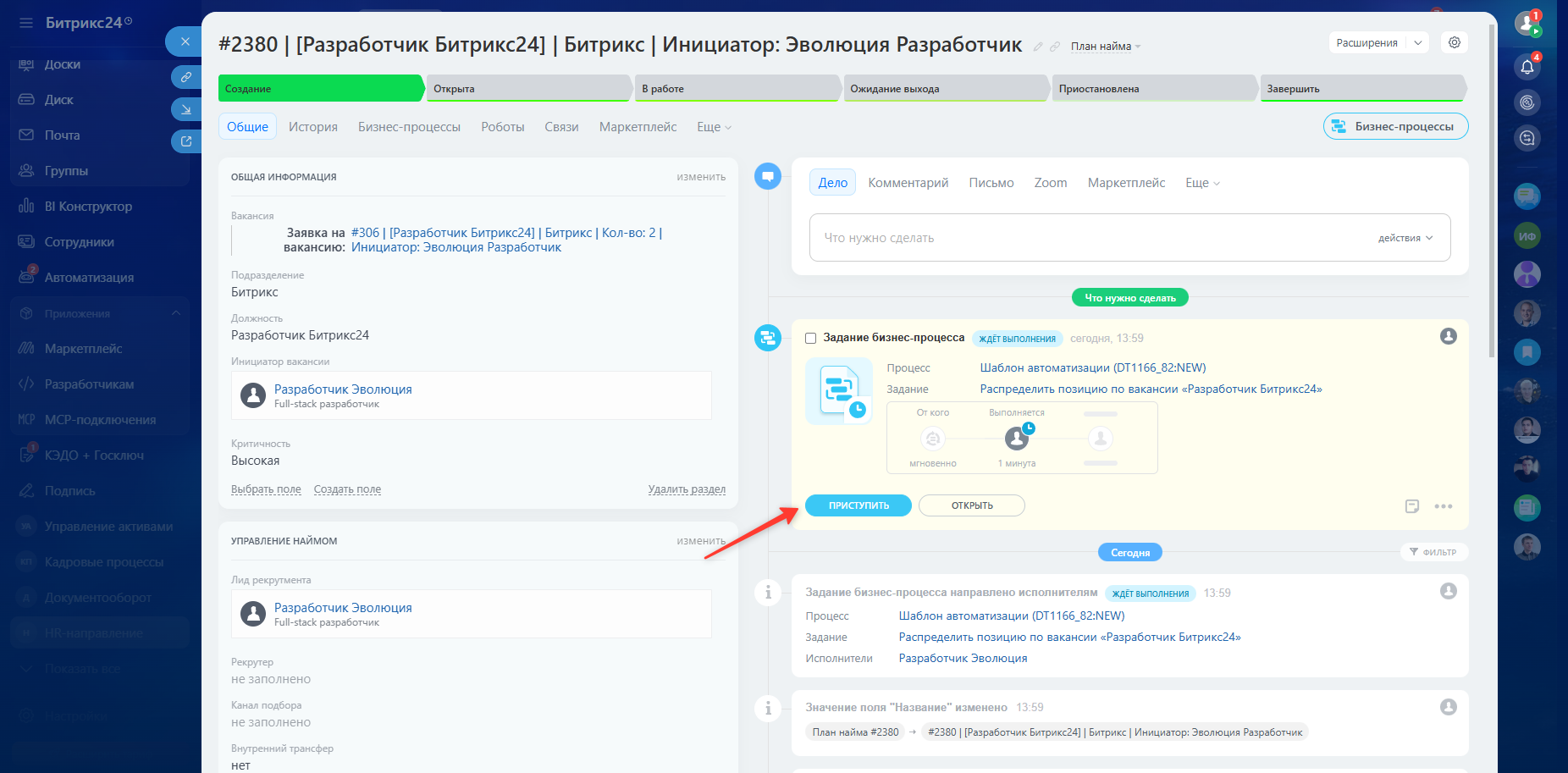Open notifications bell icon
The width and height of the screenshot is (1568, 773).
[1527, 67]
